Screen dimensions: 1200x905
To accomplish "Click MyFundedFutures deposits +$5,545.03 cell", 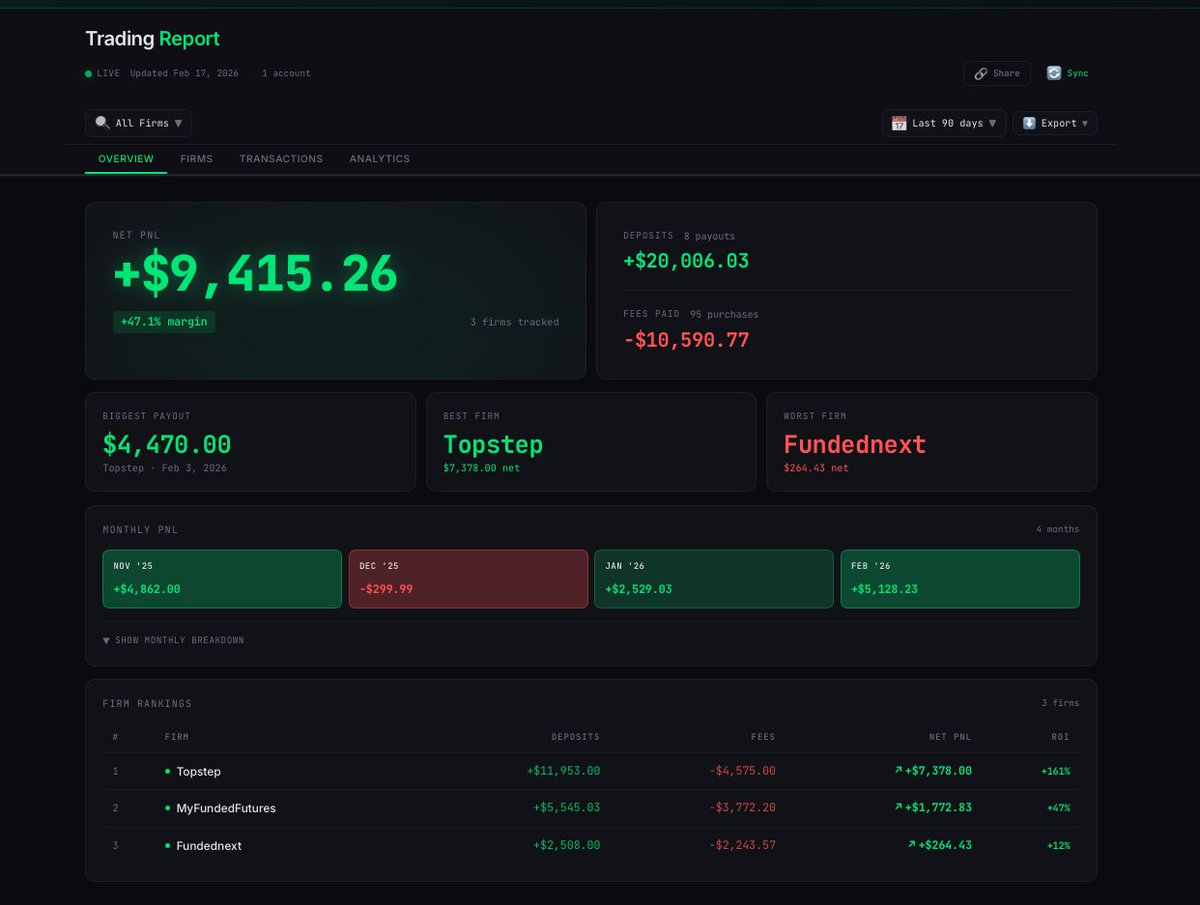I will coord(566,808).
